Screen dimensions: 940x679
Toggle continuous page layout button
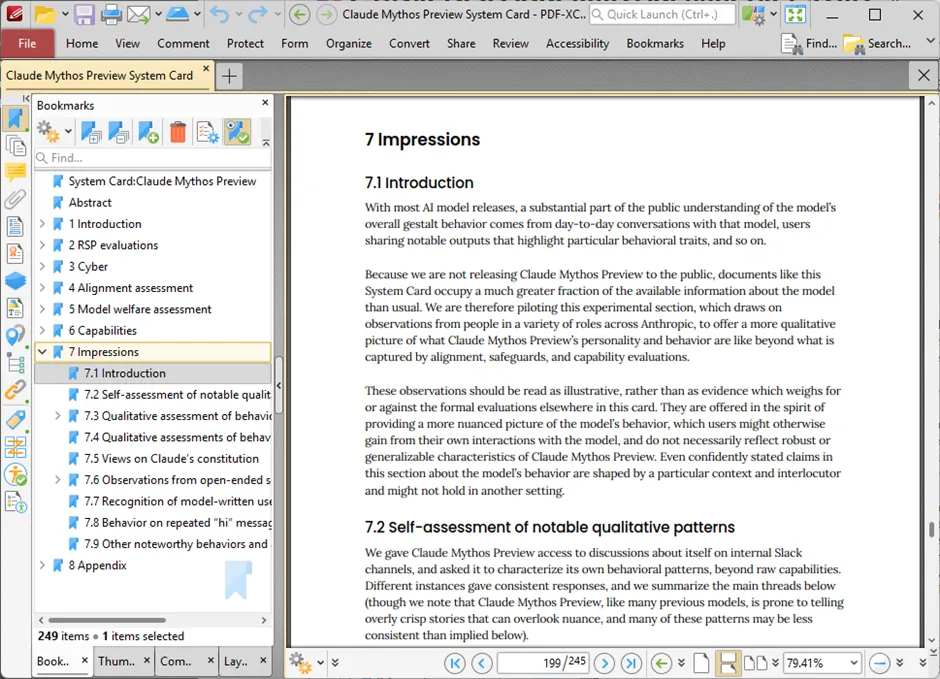point(727,663)
